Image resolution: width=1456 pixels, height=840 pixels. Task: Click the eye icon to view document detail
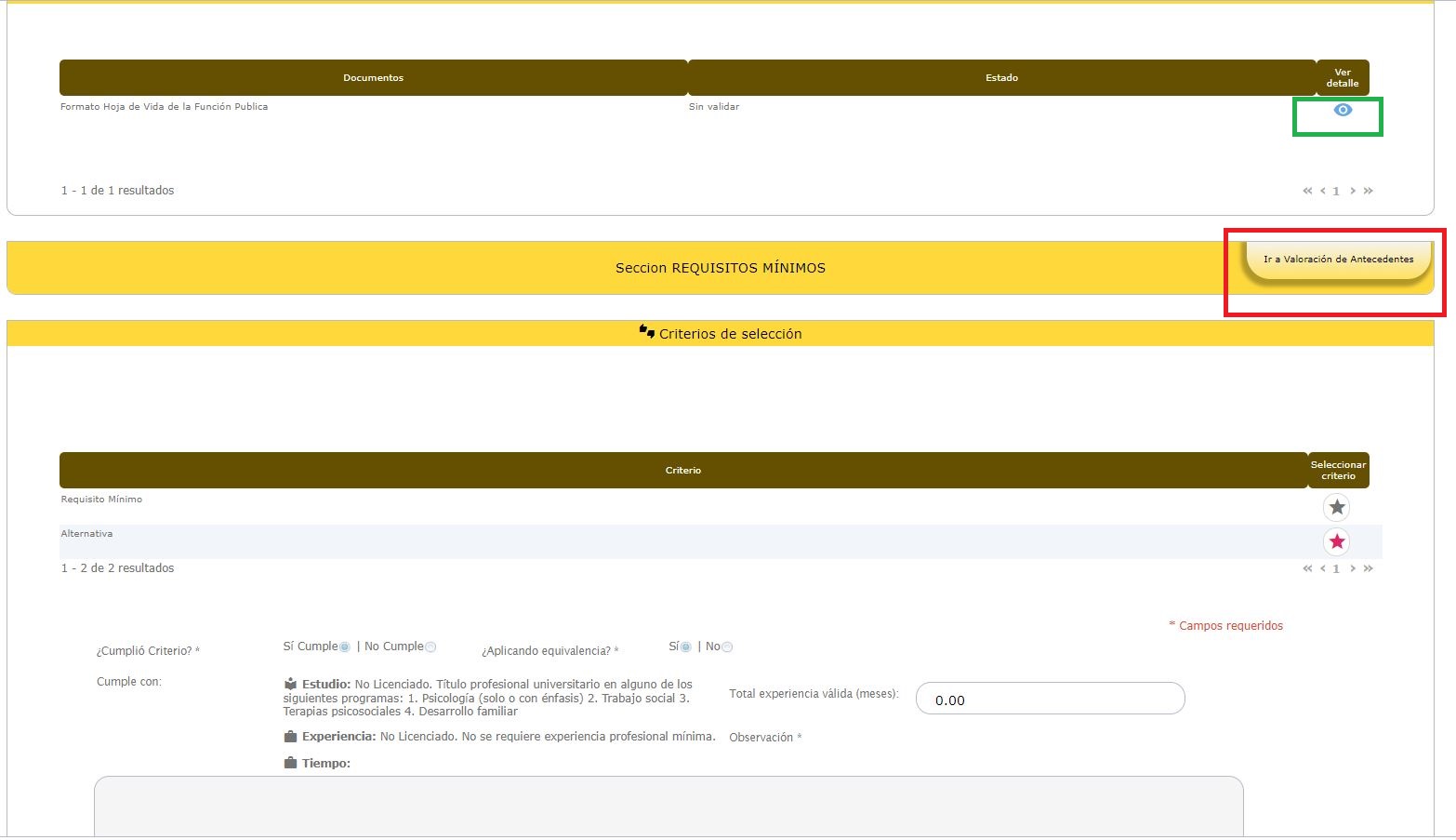[x=1342, y=111]
